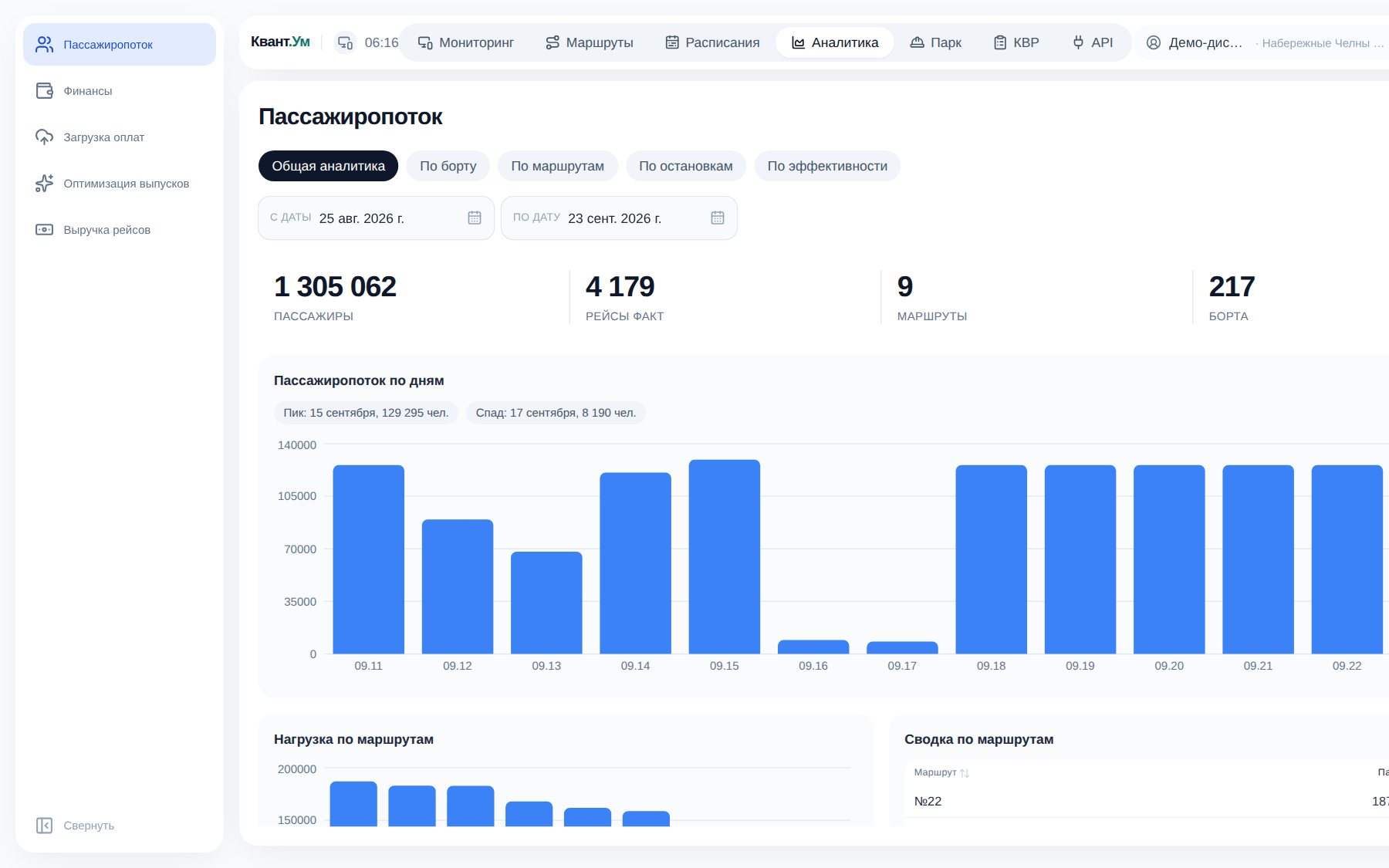
Task: Click the monitor icon beside 06:16
Action: [345, 42]
